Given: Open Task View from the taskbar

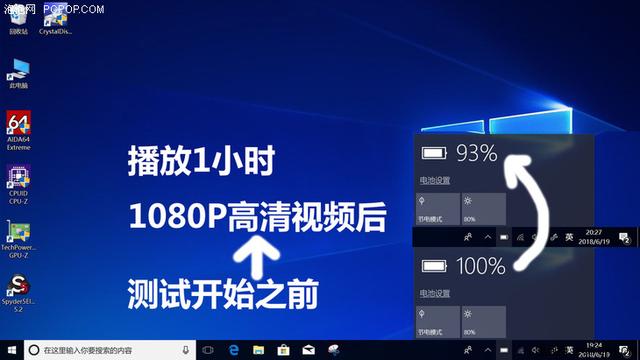Looking at the screenshot, I should pos(208,350).
